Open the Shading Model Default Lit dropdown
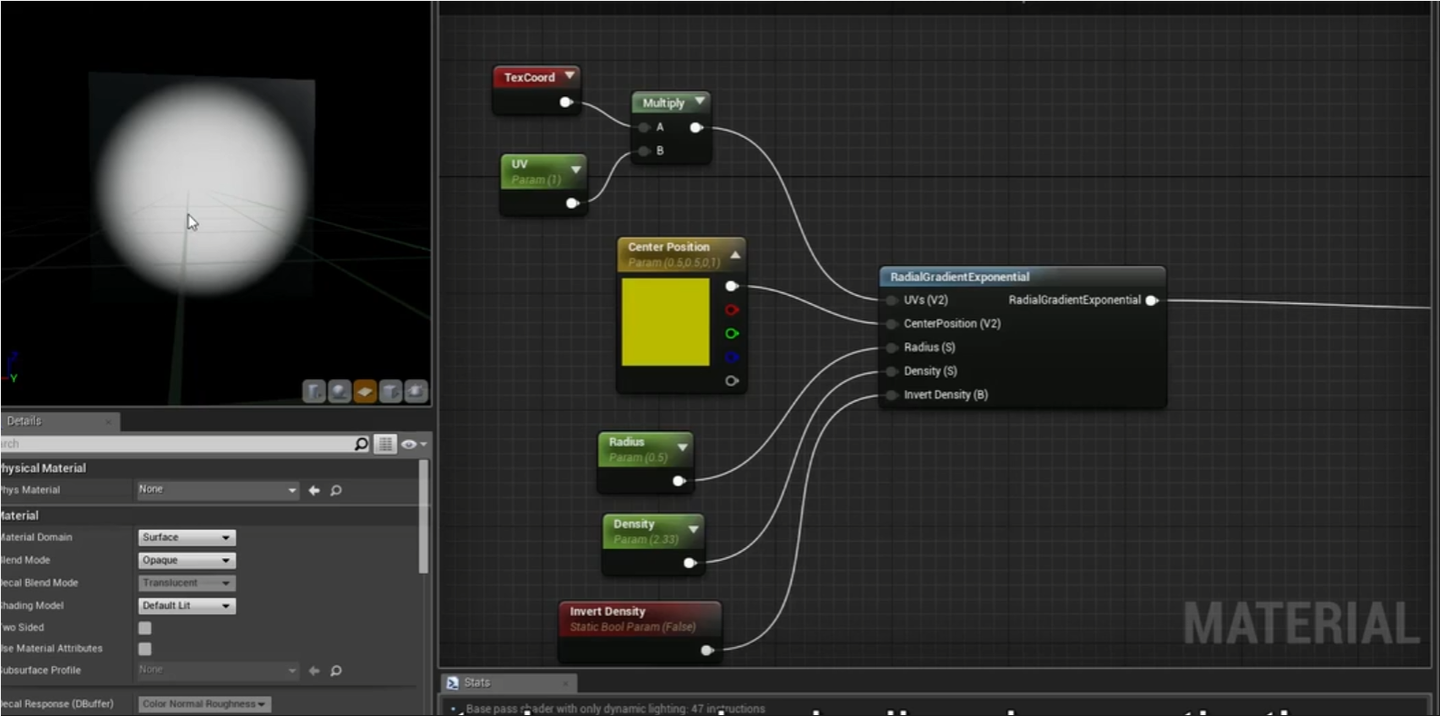This screenshot has width=1440, height=716. 187,606
